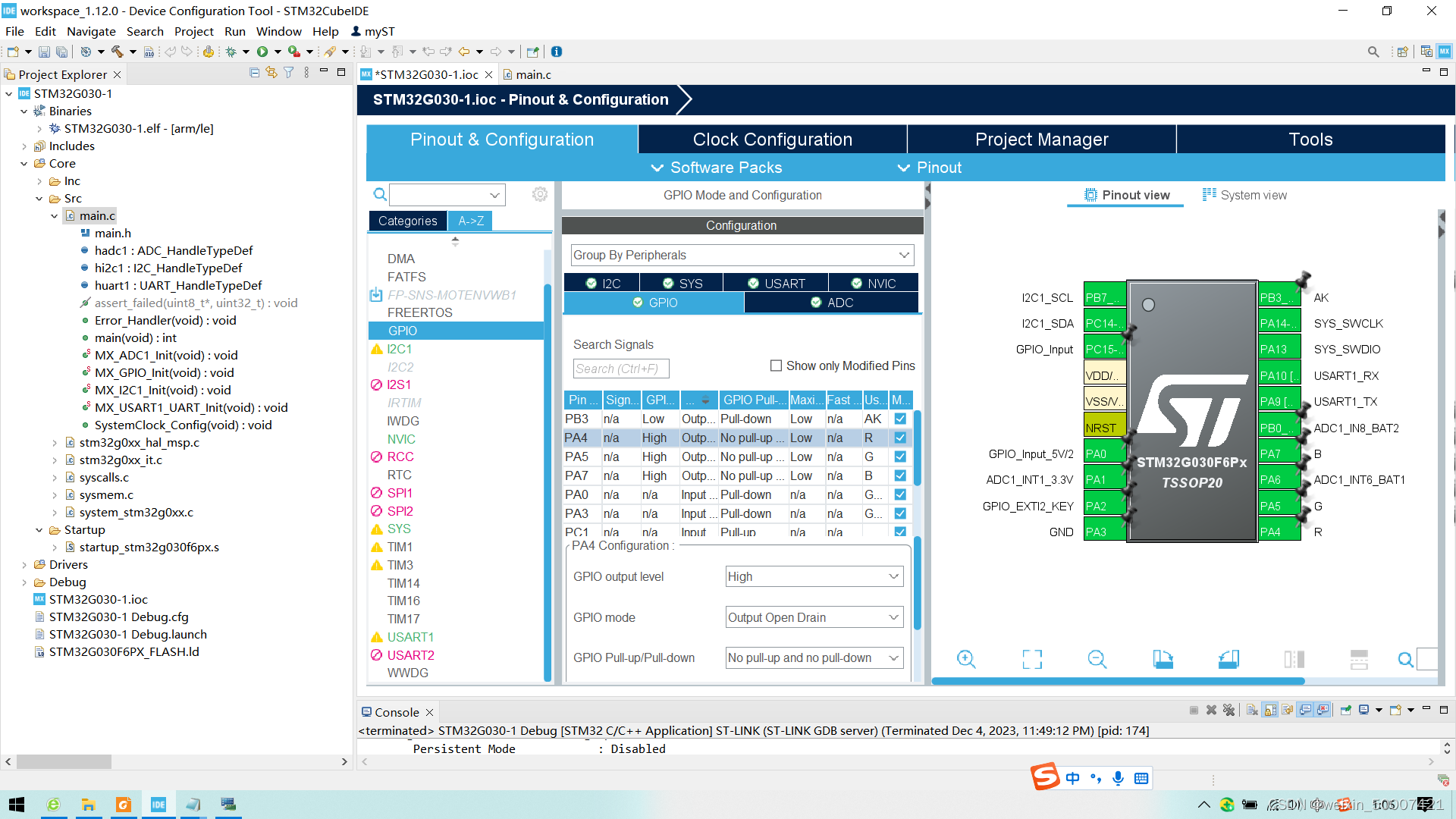1456x819 pixels.
Task: Click the Save toolbar icon
Action: (44, 52)
